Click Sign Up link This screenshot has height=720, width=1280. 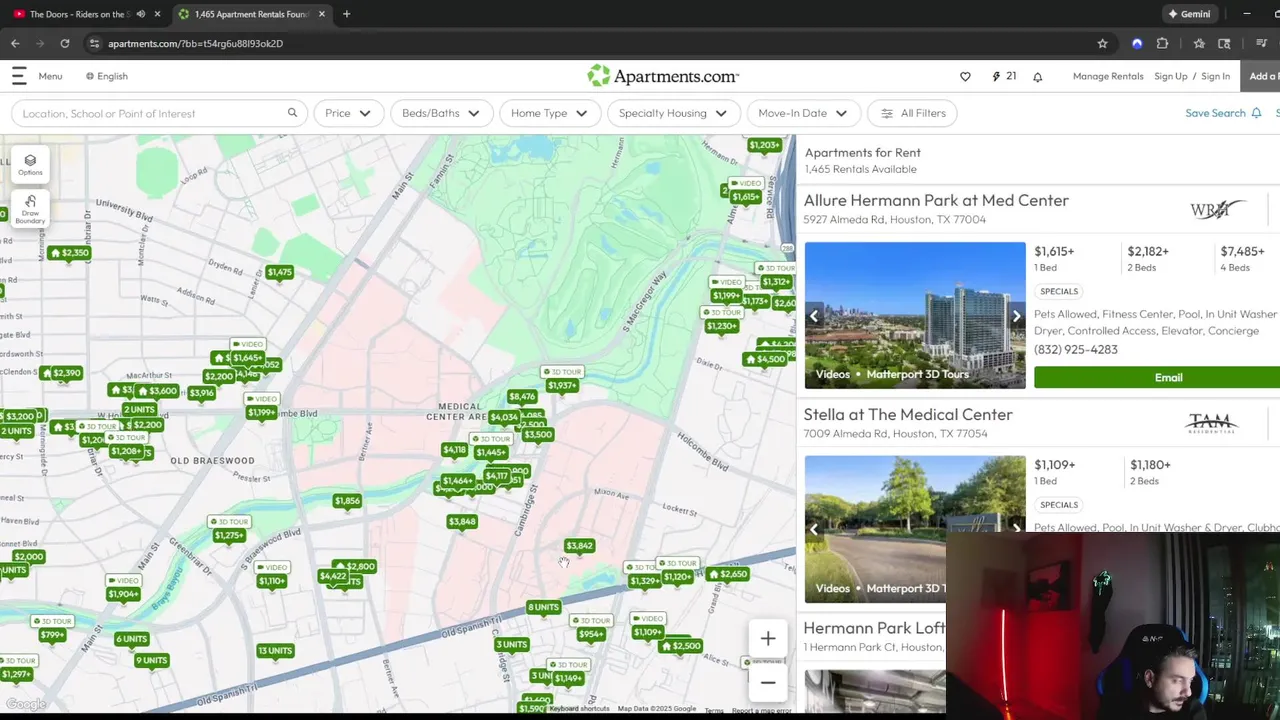click(x=1170, y=76)
